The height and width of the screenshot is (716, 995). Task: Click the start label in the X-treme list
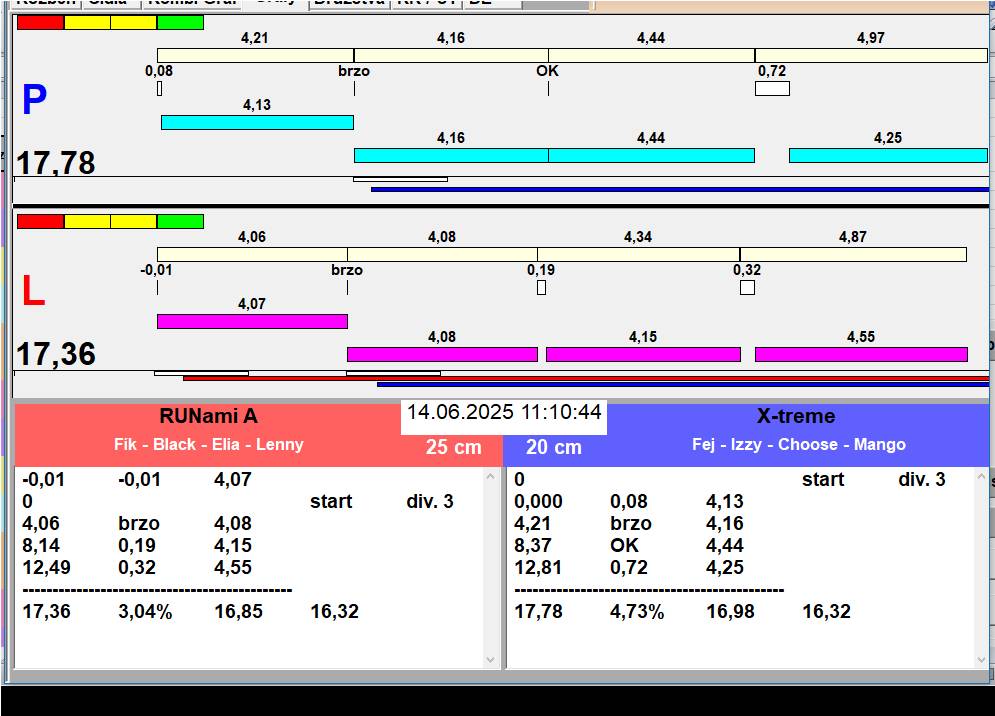click(x=823, y=479)
